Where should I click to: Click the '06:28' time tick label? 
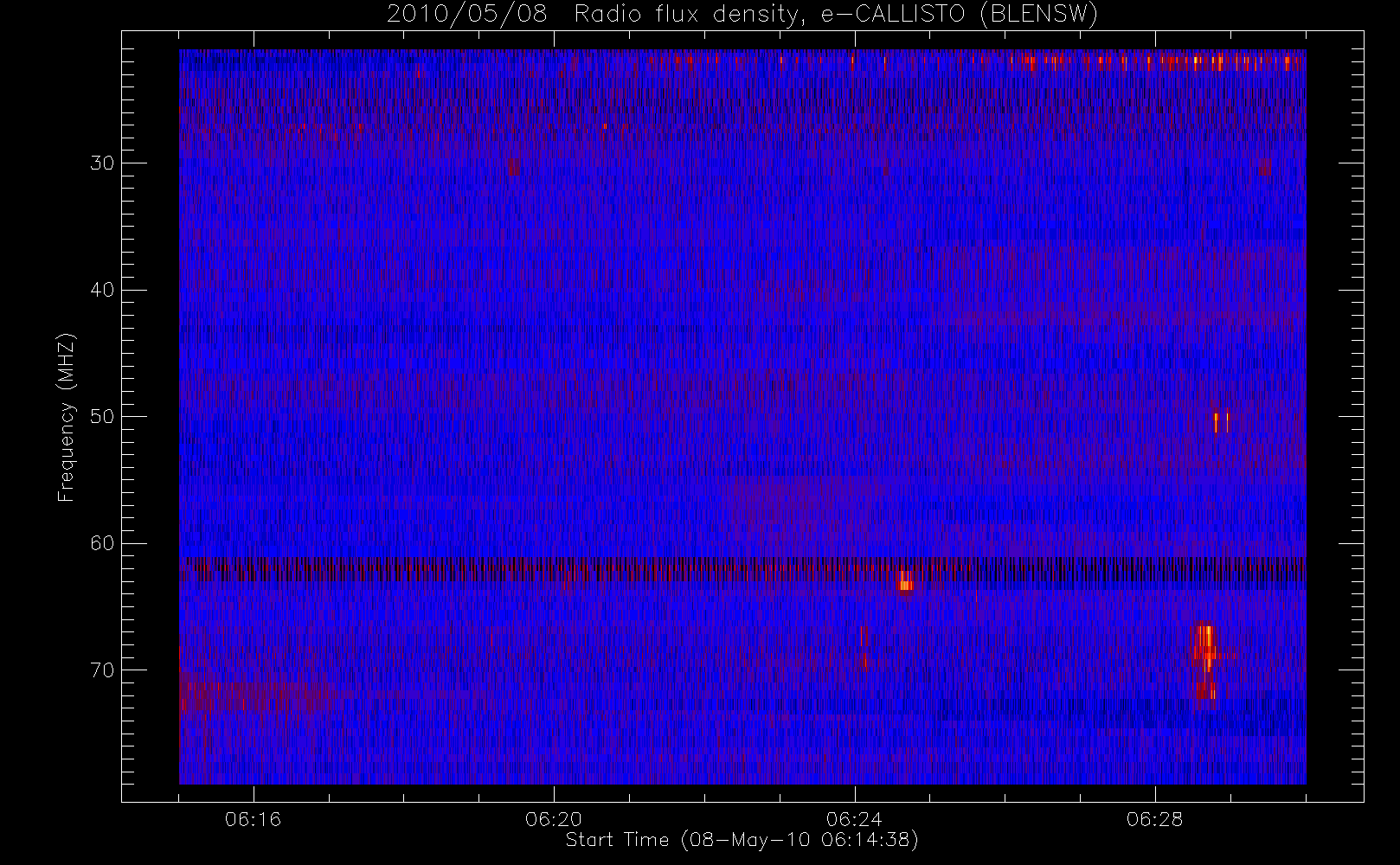click(1155, 819)
